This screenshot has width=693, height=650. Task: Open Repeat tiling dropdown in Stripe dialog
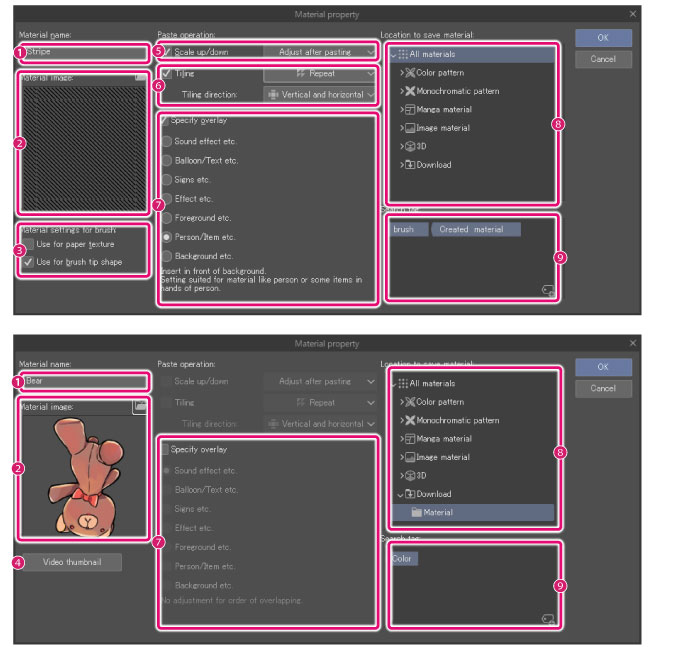click(x=320, y=74)
